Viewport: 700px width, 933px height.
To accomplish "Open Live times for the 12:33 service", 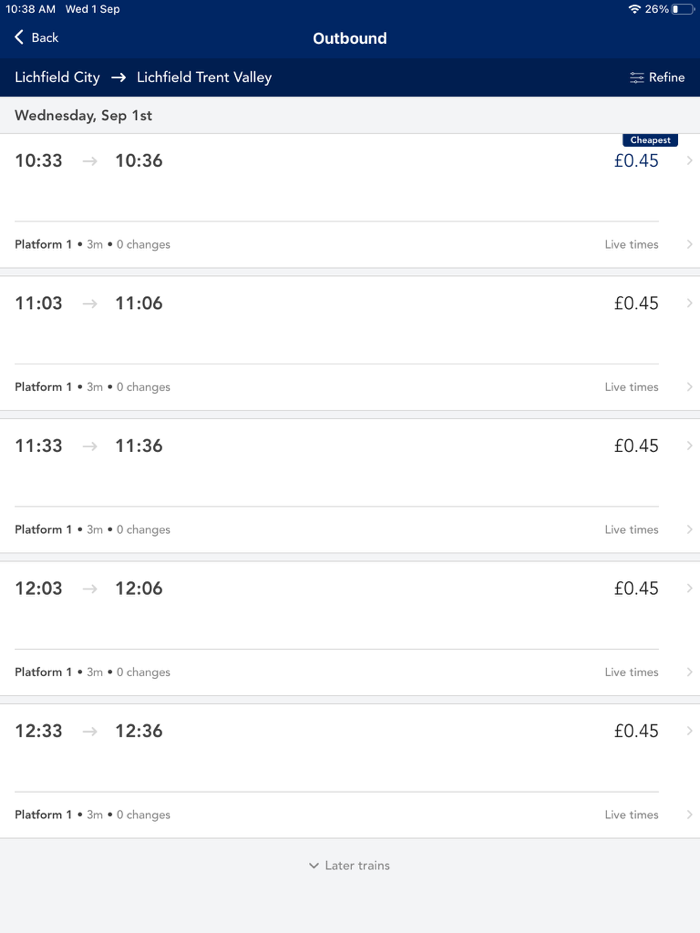I will click(631, 814).
